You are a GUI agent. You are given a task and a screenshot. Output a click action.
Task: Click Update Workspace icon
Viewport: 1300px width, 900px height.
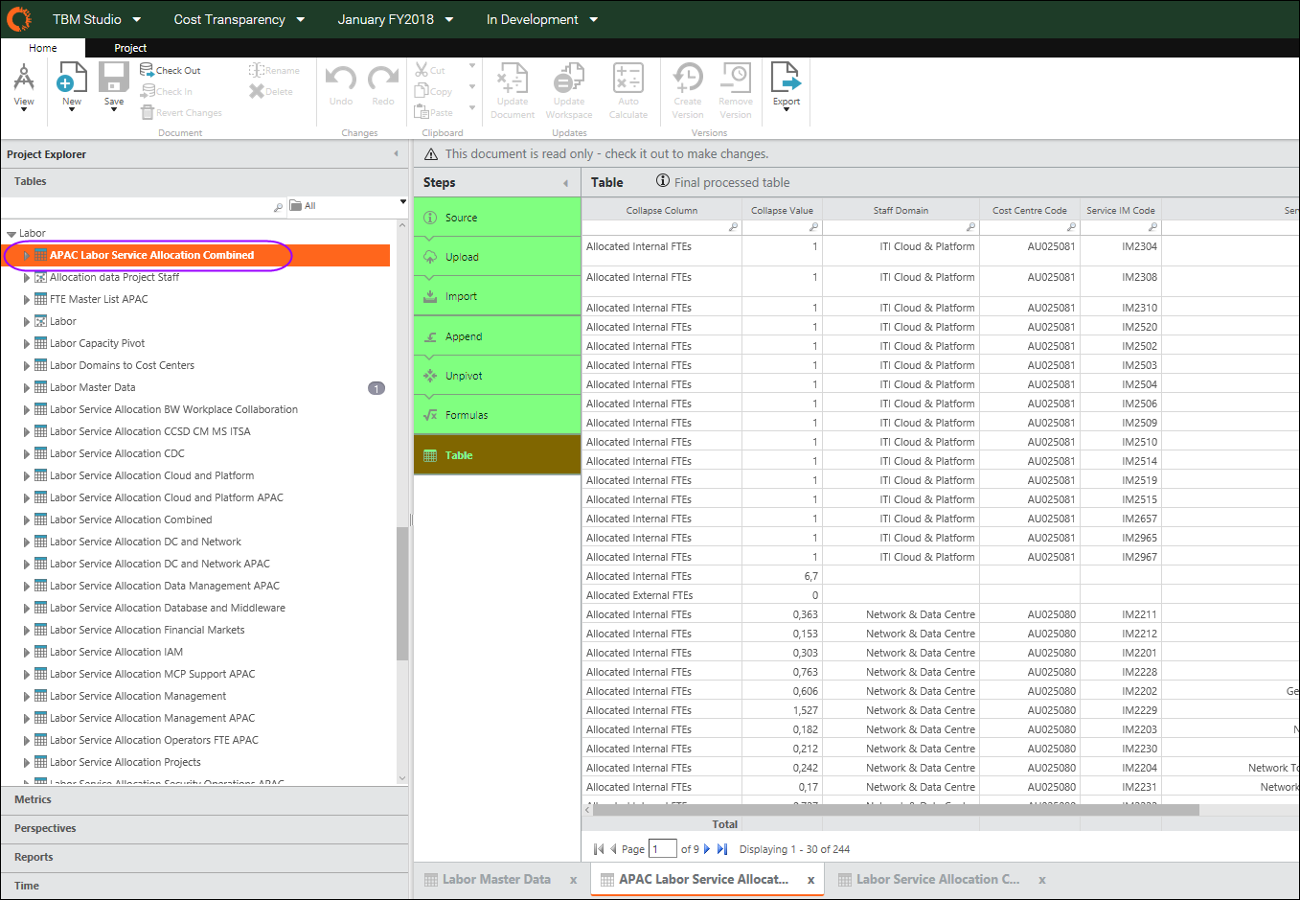coord(569,78)
